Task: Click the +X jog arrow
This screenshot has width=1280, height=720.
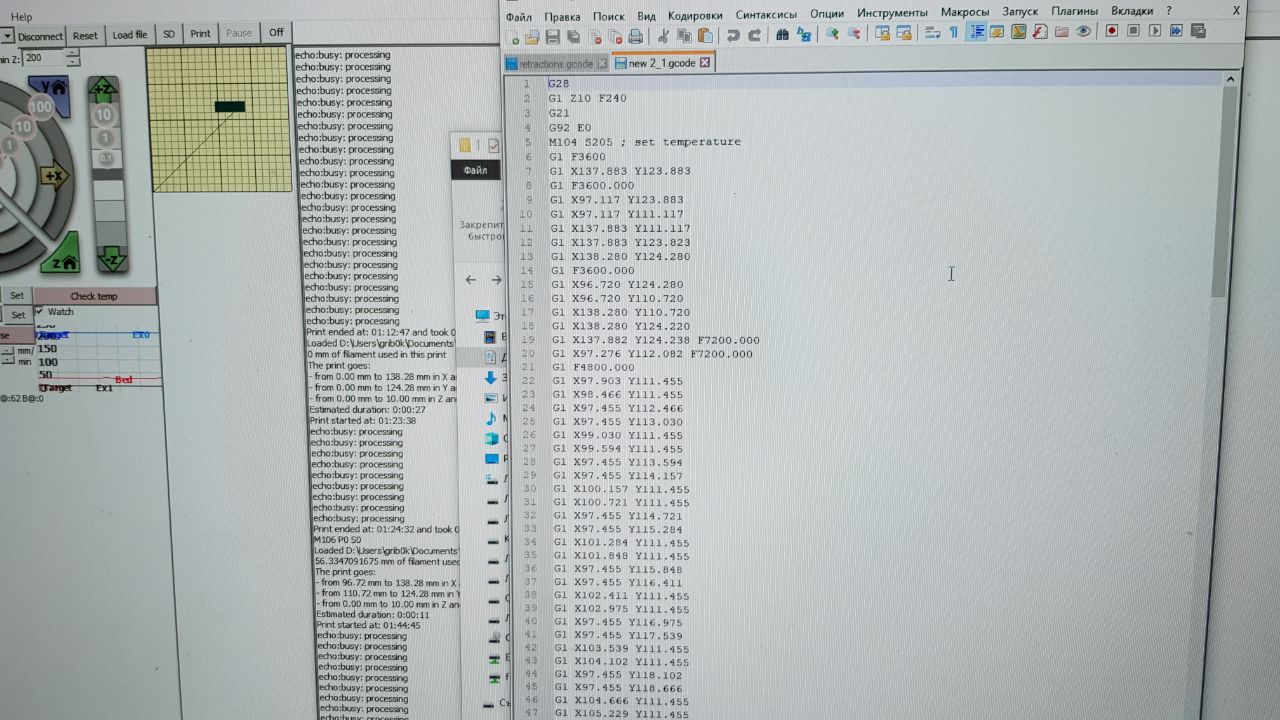Action: point(54,176)
